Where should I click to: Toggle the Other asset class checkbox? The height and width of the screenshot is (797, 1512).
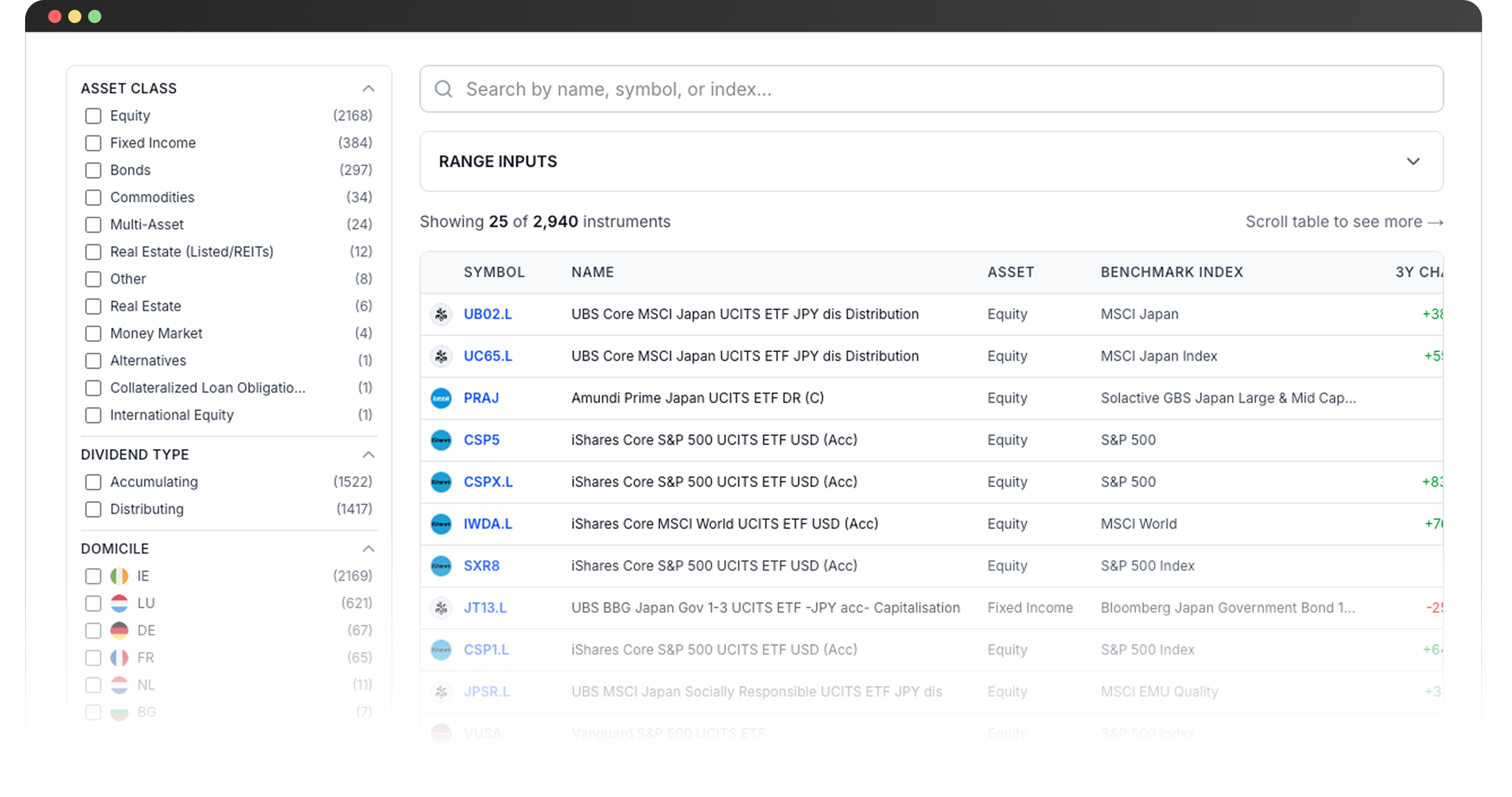point(93,279)
